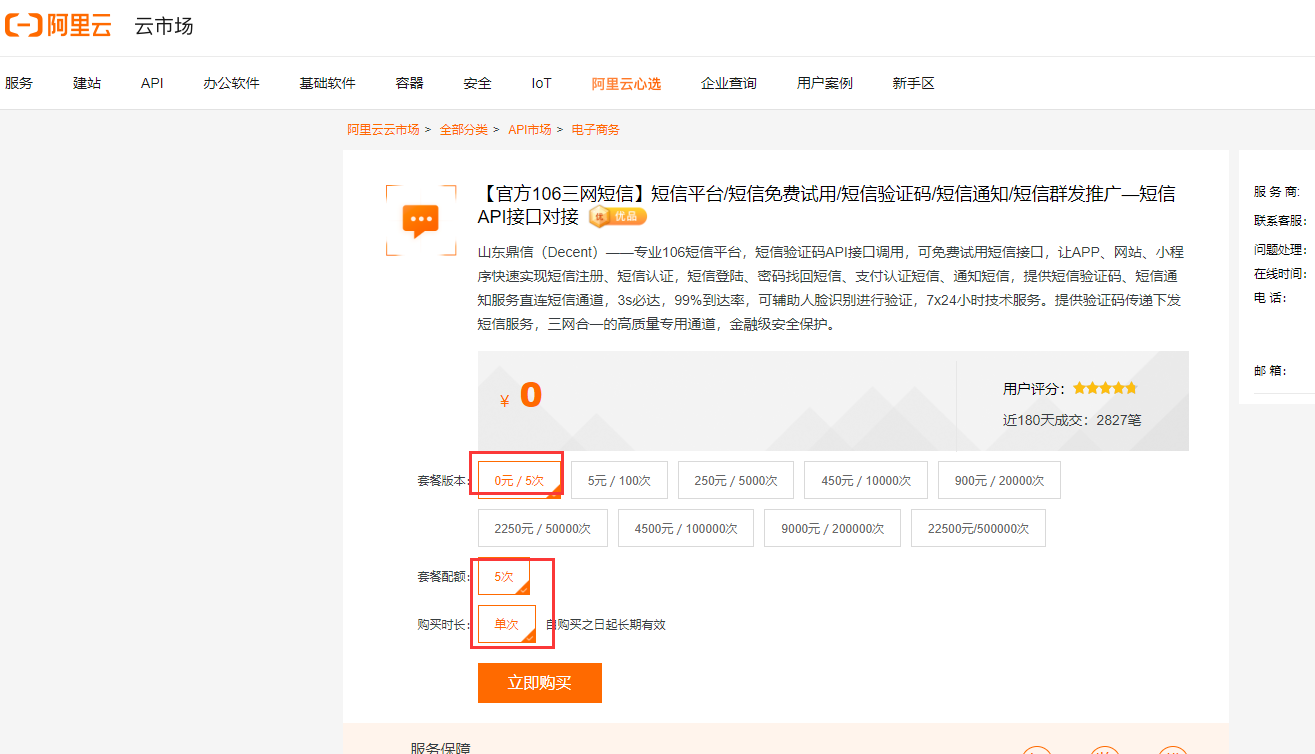Open the 新手区 nav item
Image resolution: width=1315 pixels, height=754 pixels.
(x=914, y=83)
